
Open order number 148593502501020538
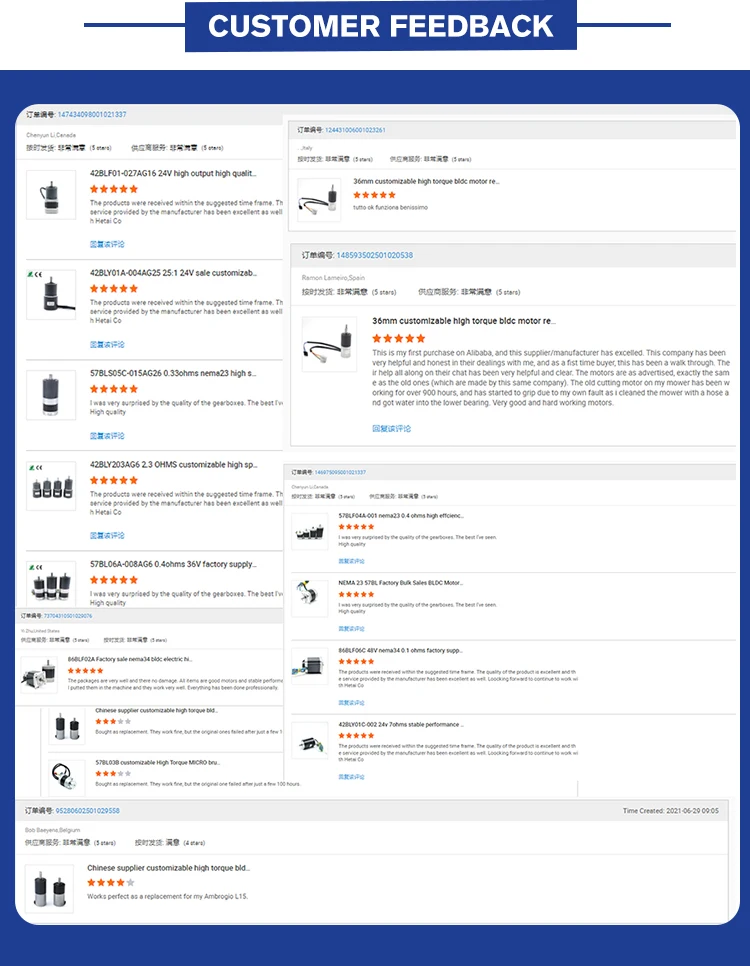pyautogui.click(x=375, y=255)
